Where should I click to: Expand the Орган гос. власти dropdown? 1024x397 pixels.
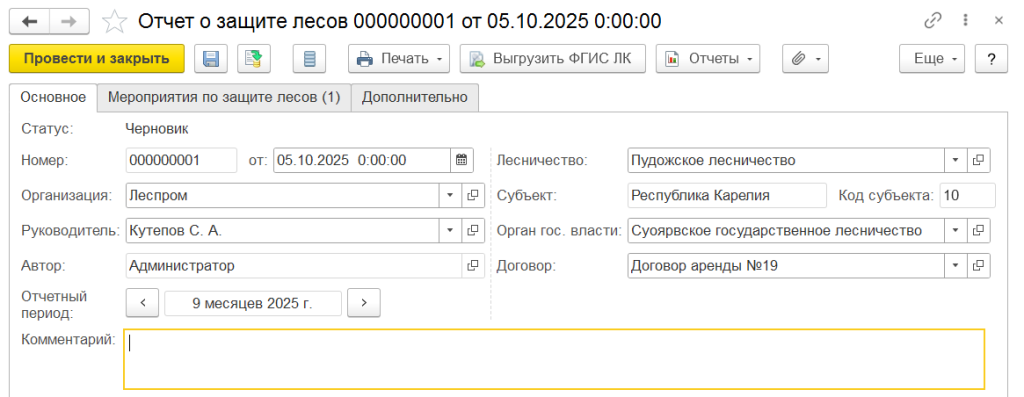tap(955, 230)
